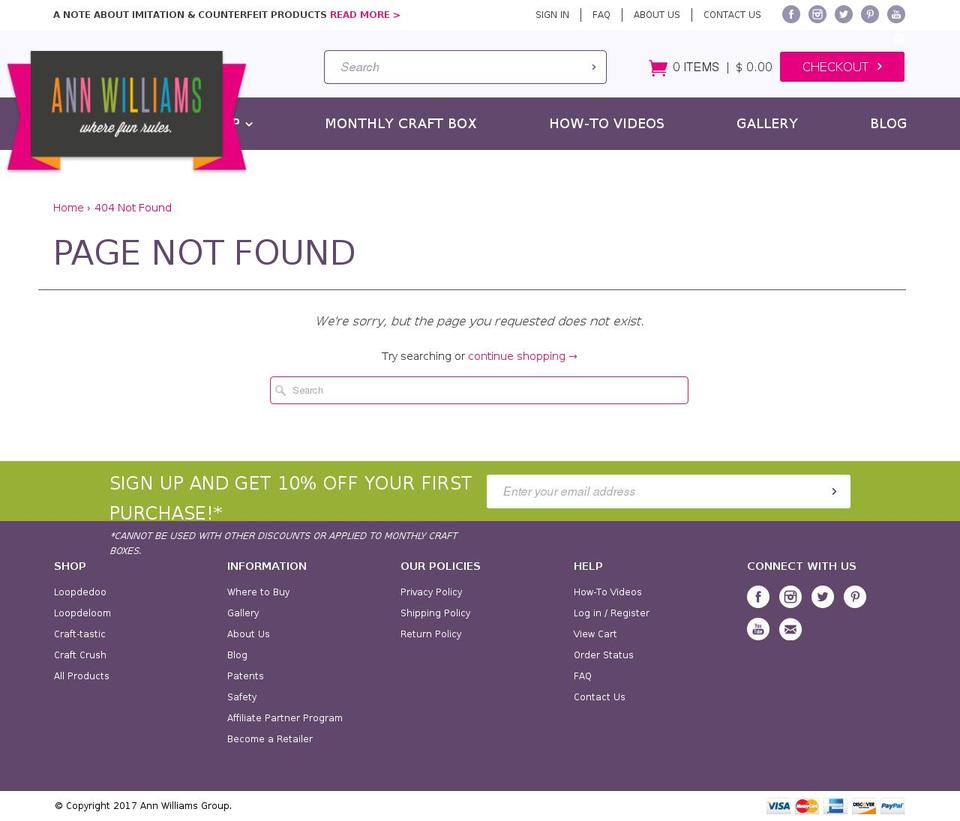The width and height of the screenshot is (960, 821).
Task: Open Gallery in main navigation
Action: coord(767,124)
